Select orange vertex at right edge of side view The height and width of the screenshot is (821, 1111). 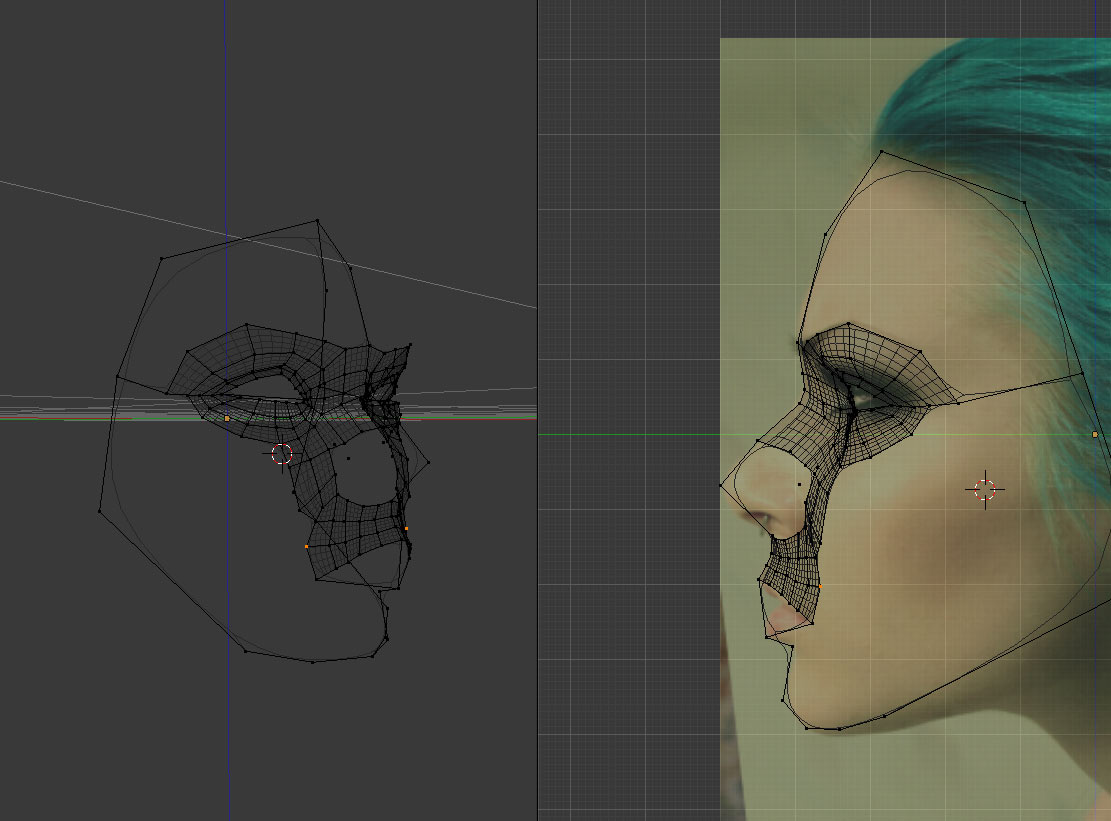[1095, 434]
